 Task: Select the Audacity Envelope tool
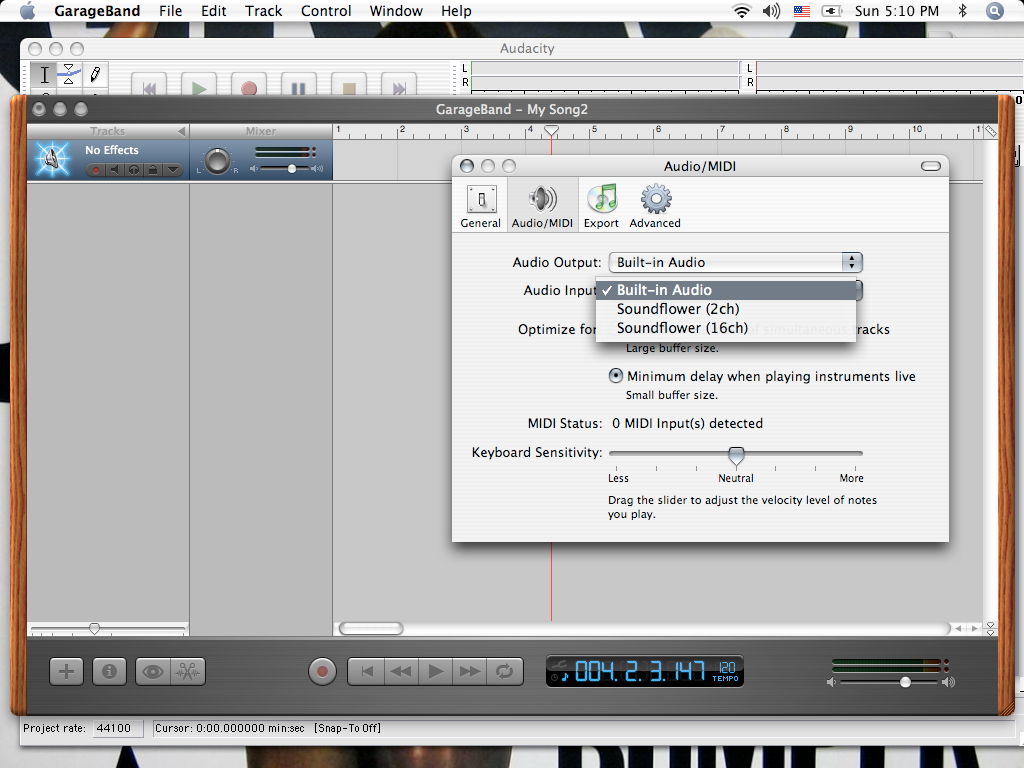[69, 74]
